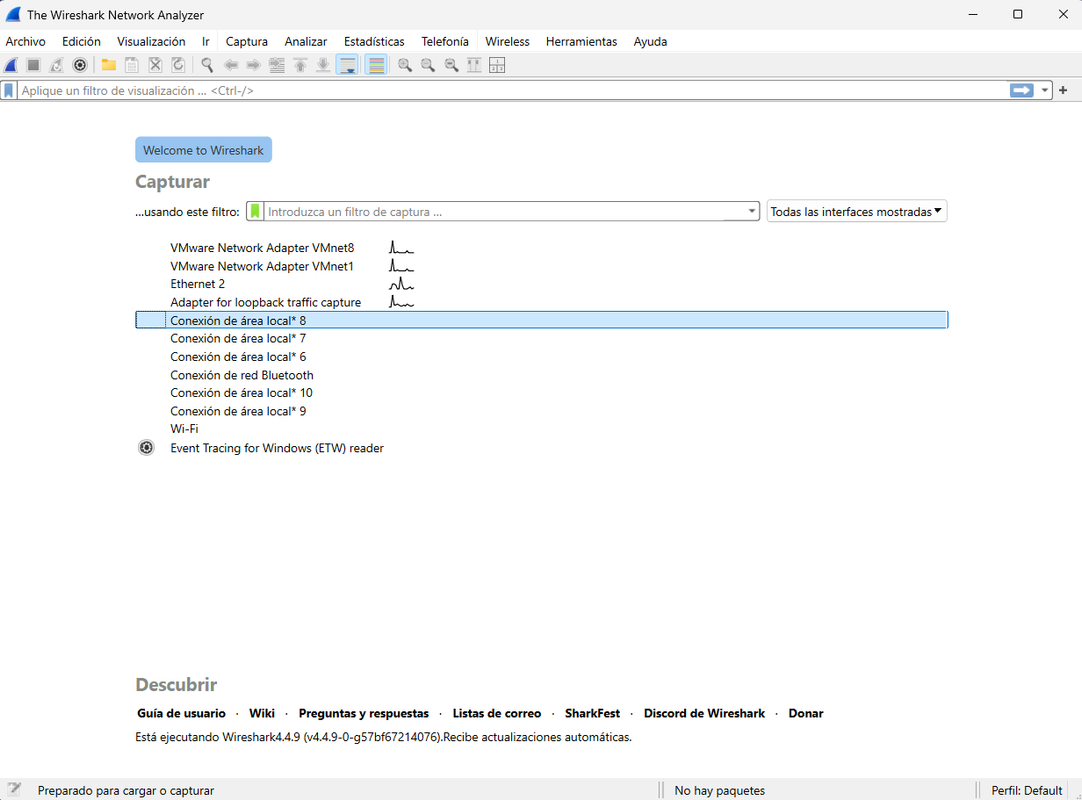The image size is (1082, 800).
Task: Reload this capture file icon
Action: pos(178,65)
